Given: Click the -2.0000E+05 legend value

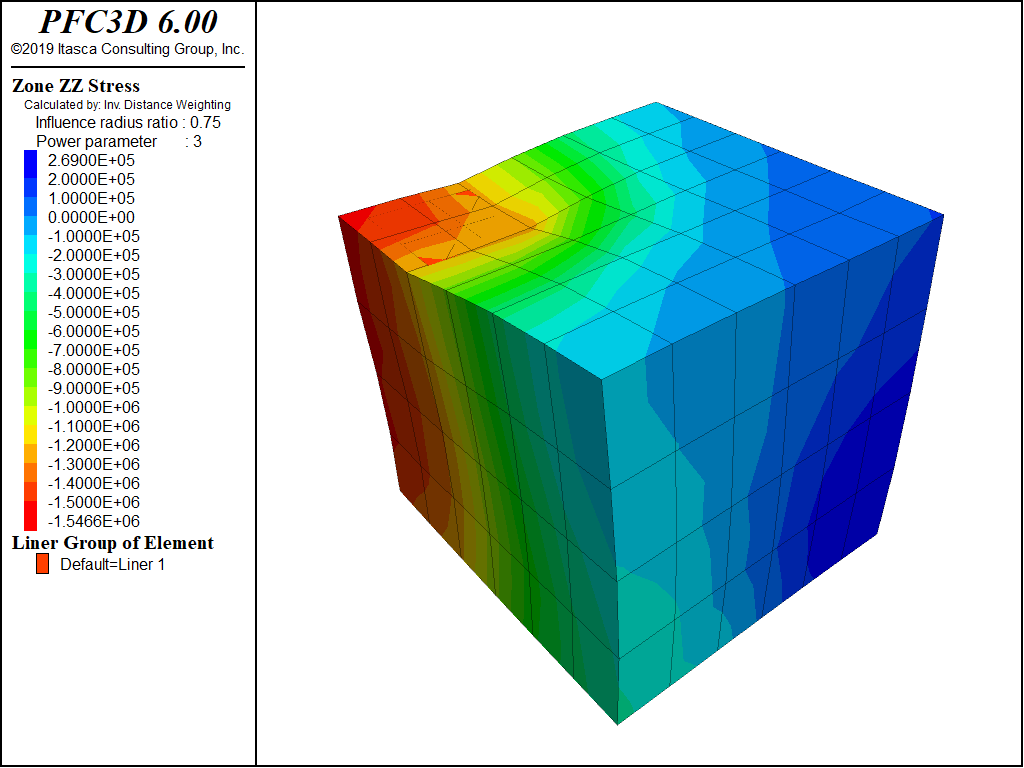Looking at the screenshot, I should [93, 255].
